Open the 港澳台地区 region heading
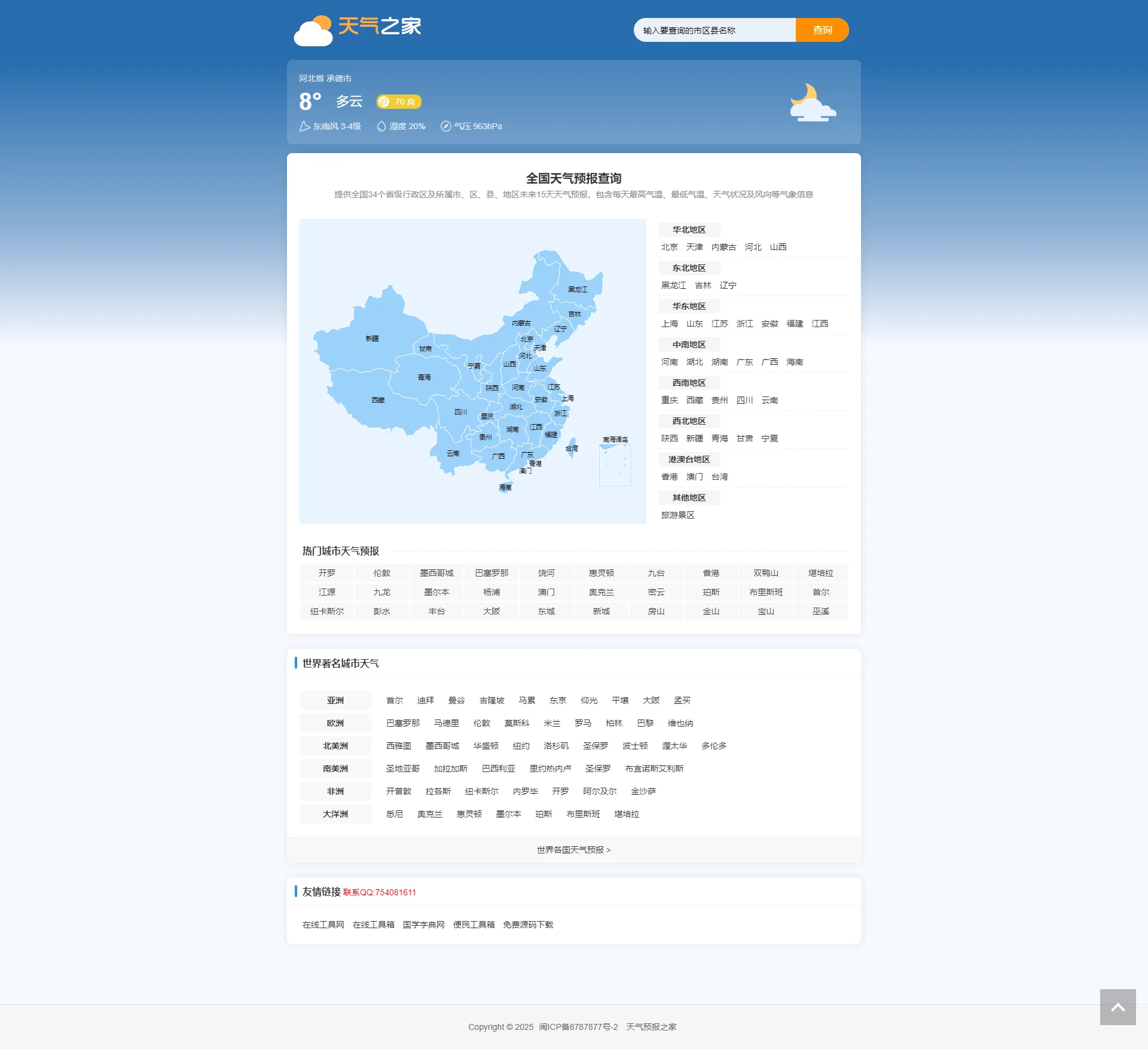The image size is (1148, 1049). [689, 459]
